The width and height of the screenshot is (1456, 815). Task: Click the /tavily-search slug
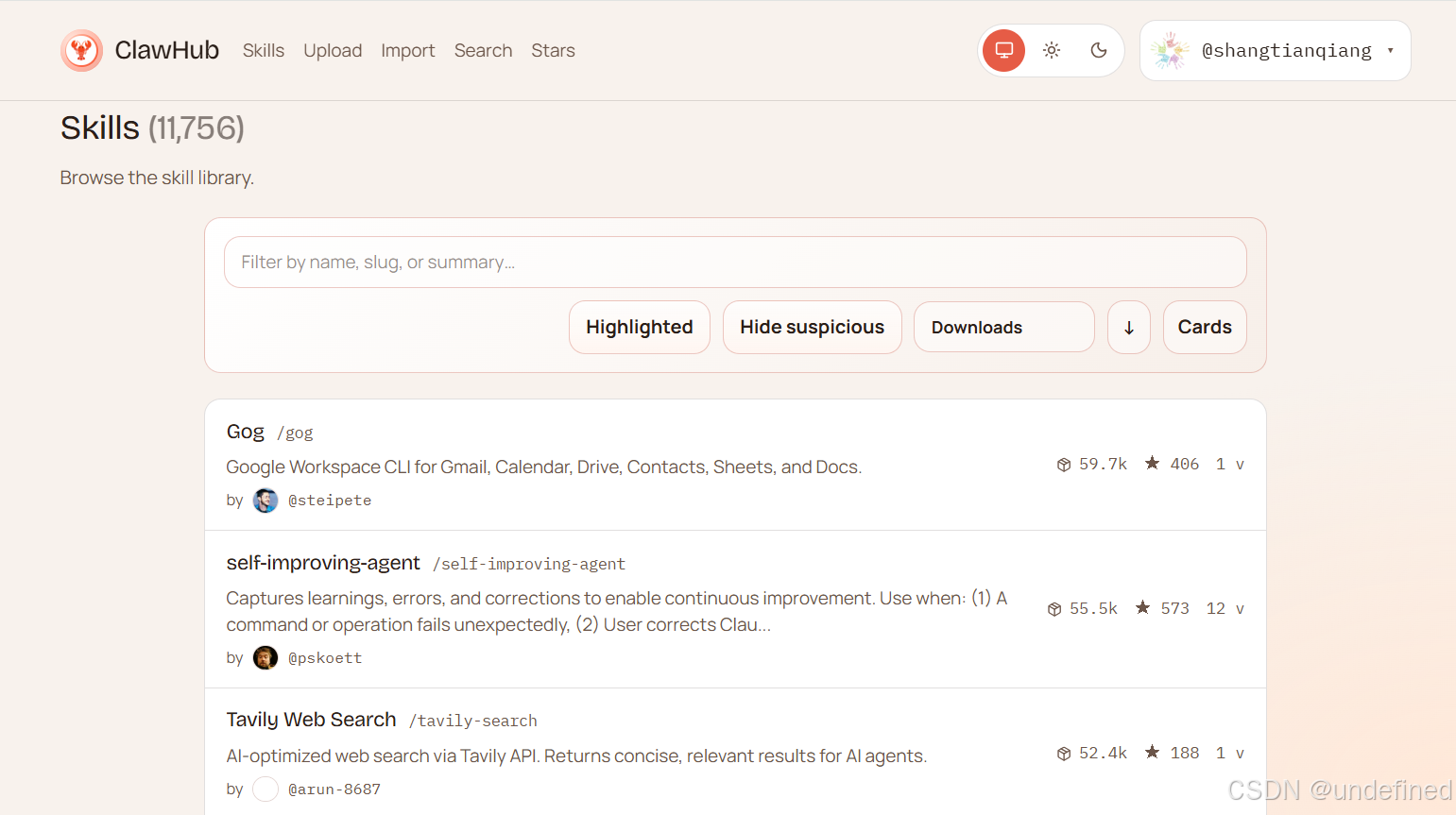click(472, 721)
